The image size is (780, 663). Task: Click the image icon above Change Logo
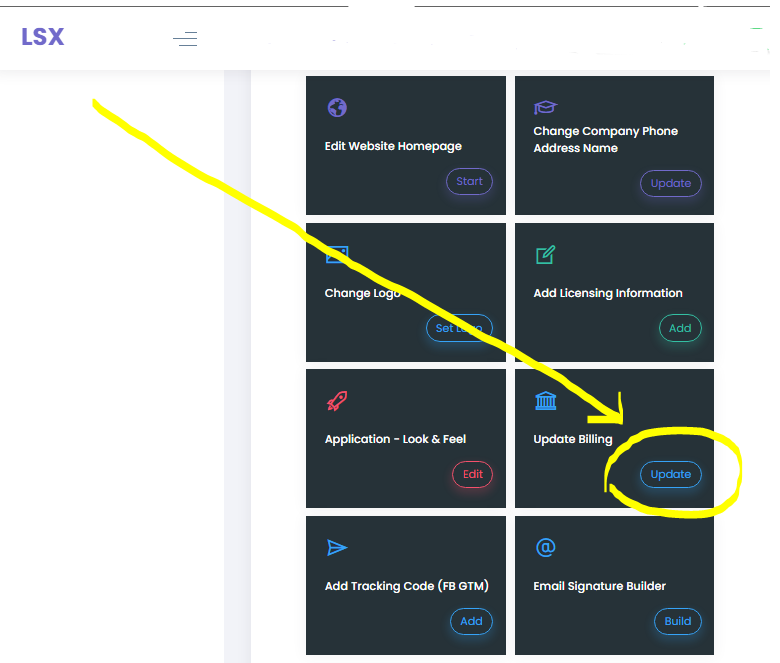tap(337, 255)
